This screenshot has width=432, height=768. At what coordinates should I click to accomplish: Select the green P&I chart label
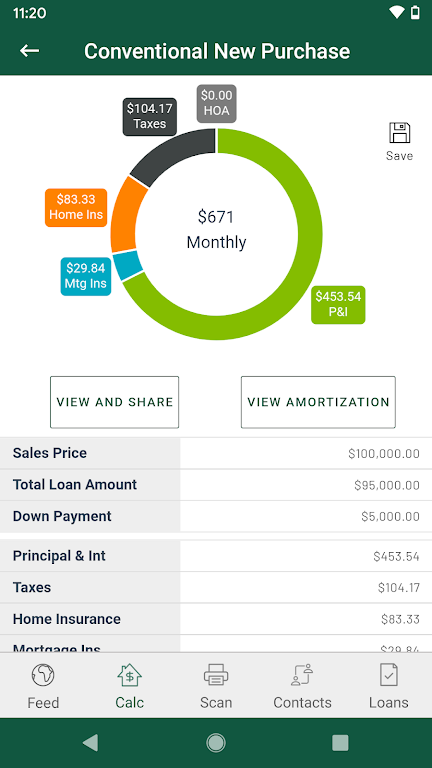[338, 305]
